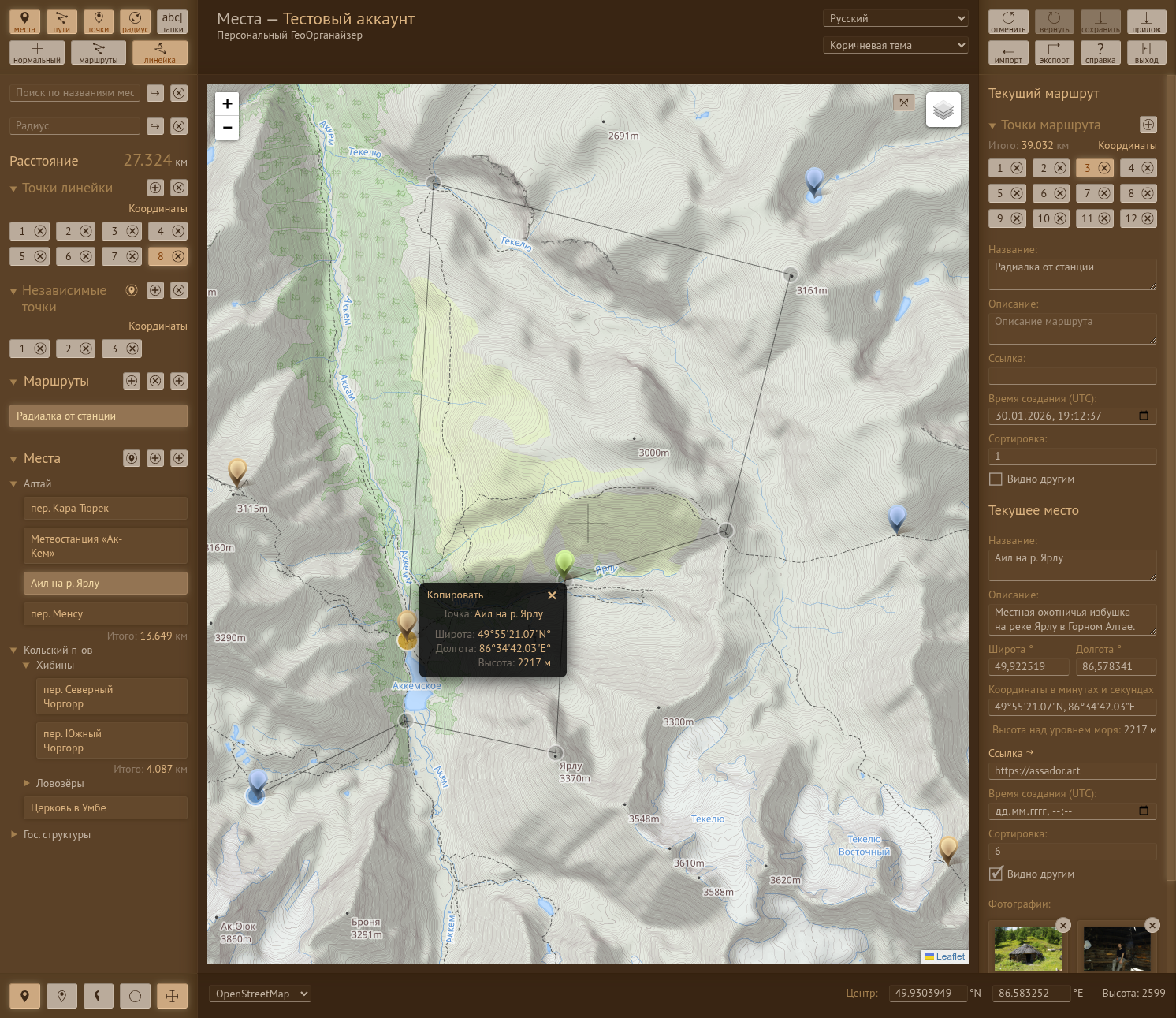
Task: Toggle the circle button in bottom bar
Action: coord(135,996)
